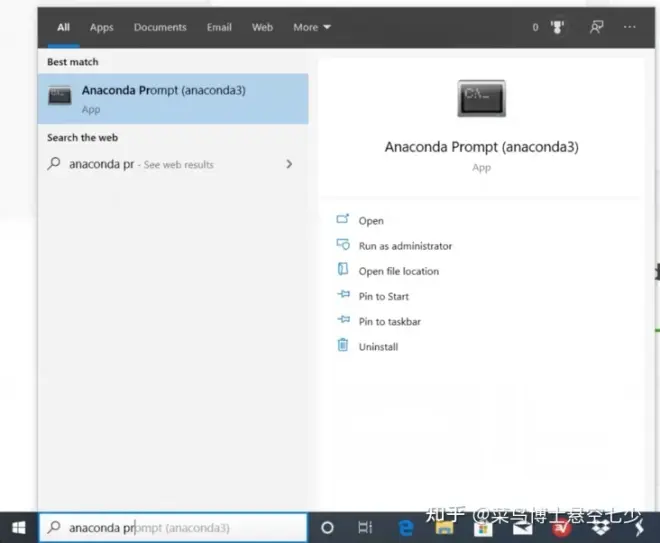Image resolution: width=660 pixels, height=543 pixels.
Task: Launch Microsoft Edge from taskbar
Action: (406, 528)
